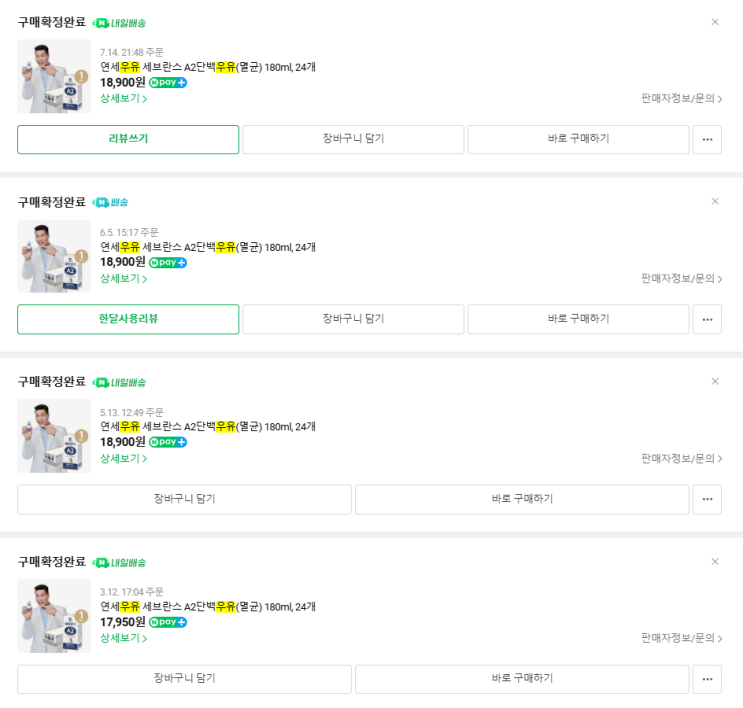Screen dimensions: 743x708
Task: Expand 상세보기 for the 7.14 order
Action: [123, 98]
